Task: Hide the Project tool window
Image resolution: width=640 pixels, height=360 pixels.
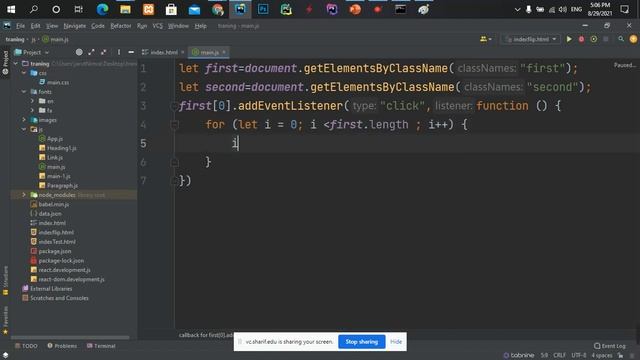Action: point(131,52)
